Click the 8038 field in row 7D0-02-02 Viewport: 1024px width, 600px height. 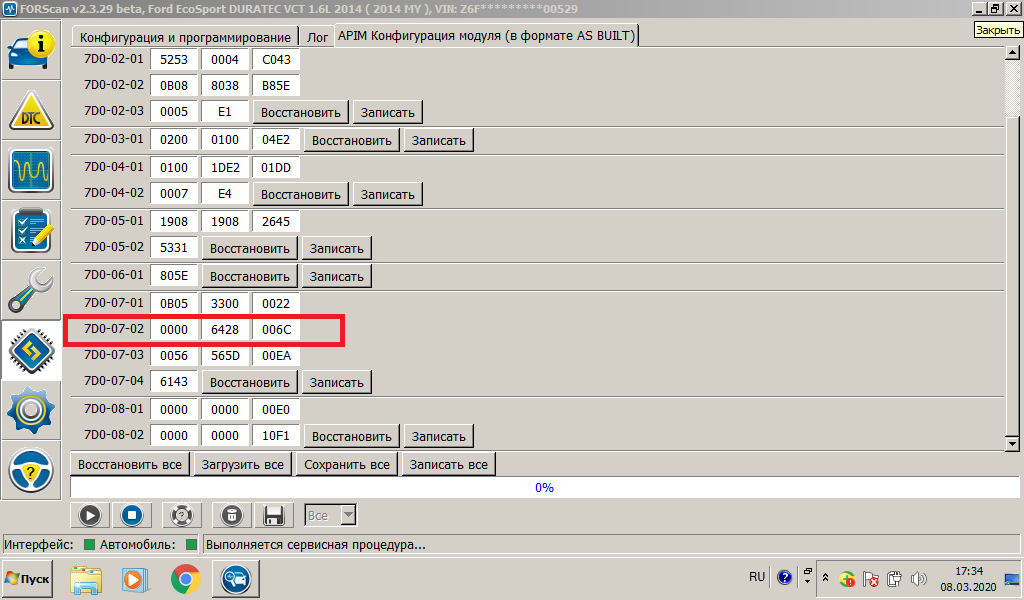tap(225, 86)
